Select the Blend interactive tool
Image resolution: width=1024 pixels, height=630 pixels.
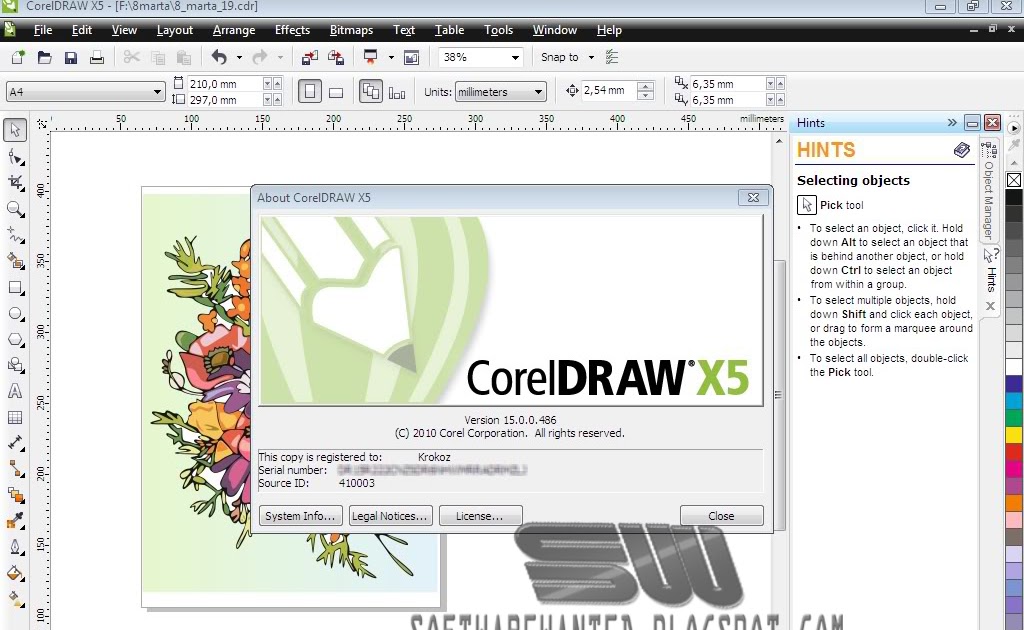(15, 495)
